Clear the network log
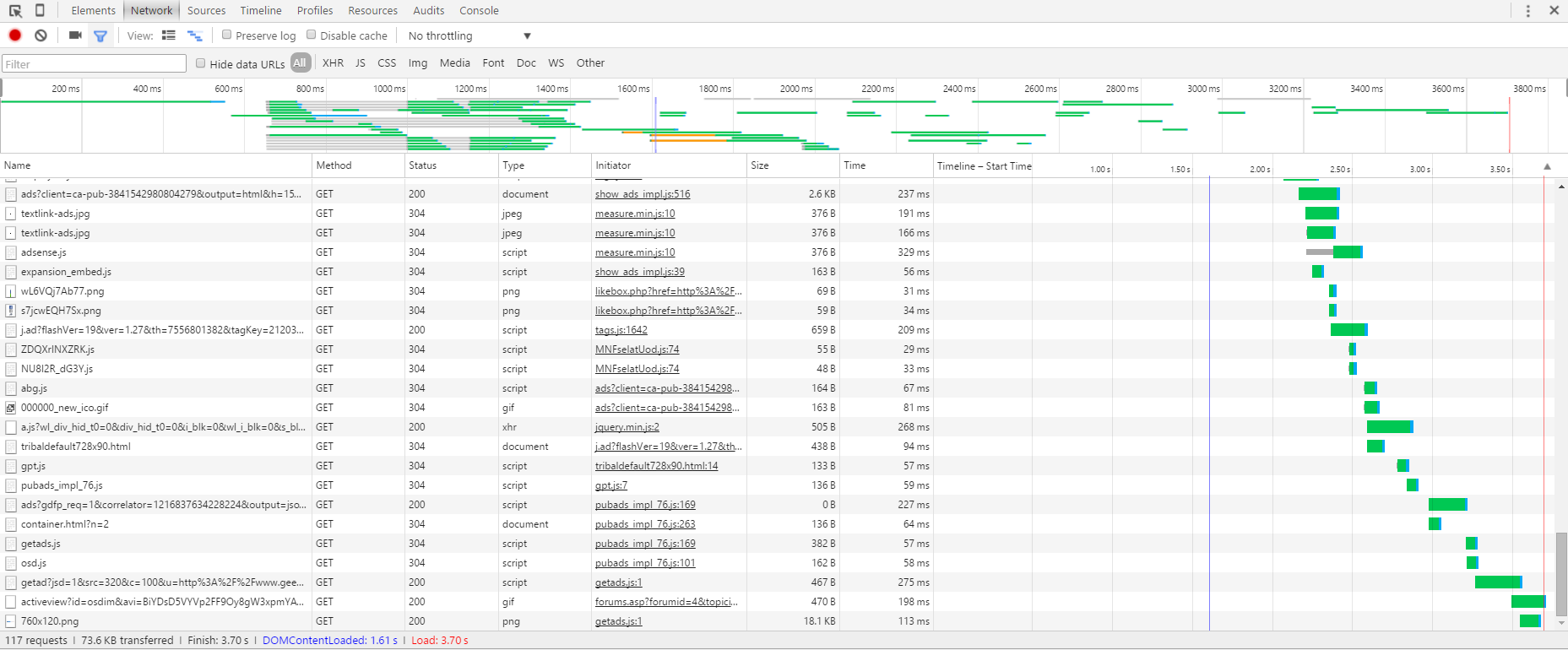Image resolution: width=1568 pixels, height=650 pixels. [41, 35]
